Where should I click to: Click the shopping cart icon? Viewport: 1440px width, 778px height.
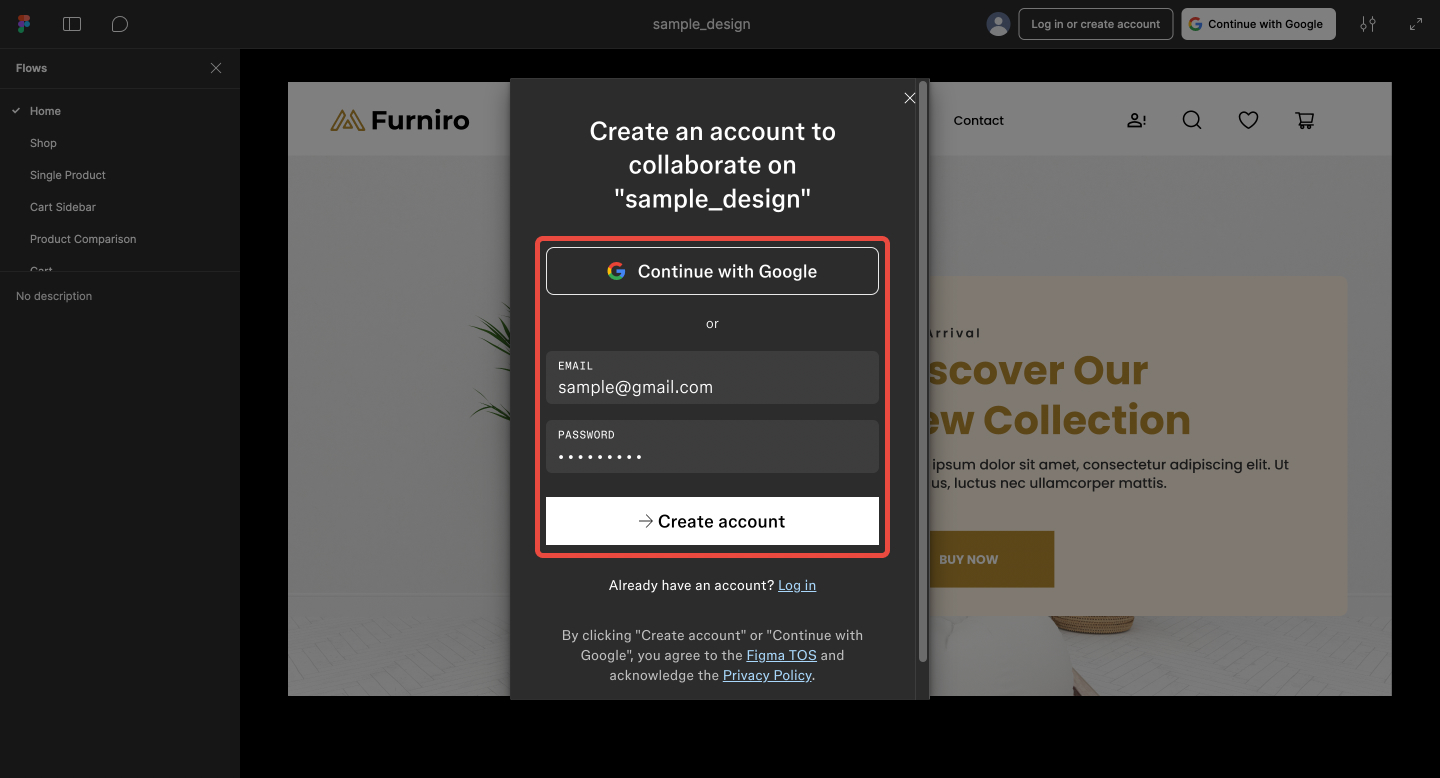[1304, 121]
